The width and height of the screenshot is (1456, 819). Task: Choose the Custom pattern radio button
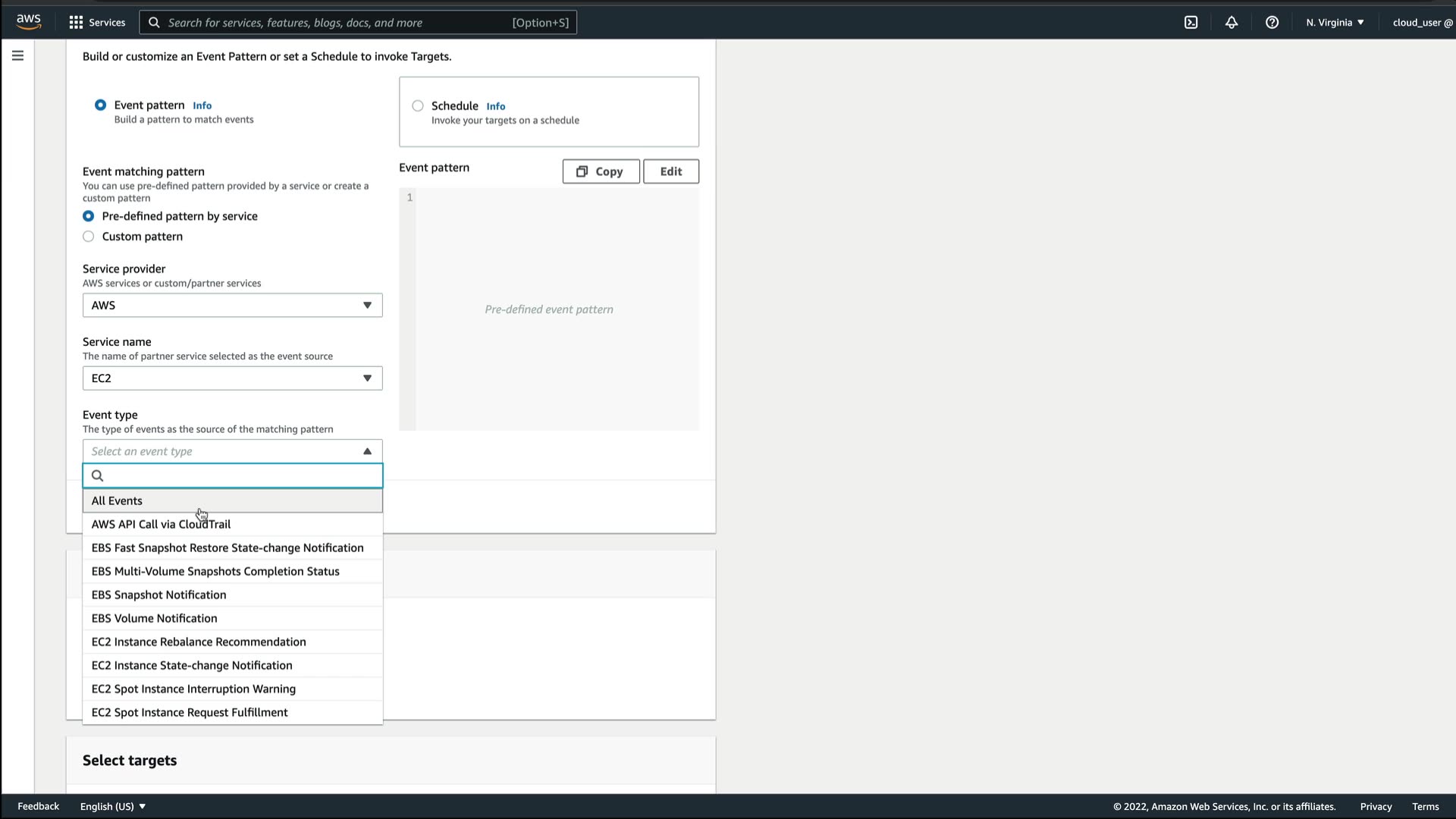[89, 237]
